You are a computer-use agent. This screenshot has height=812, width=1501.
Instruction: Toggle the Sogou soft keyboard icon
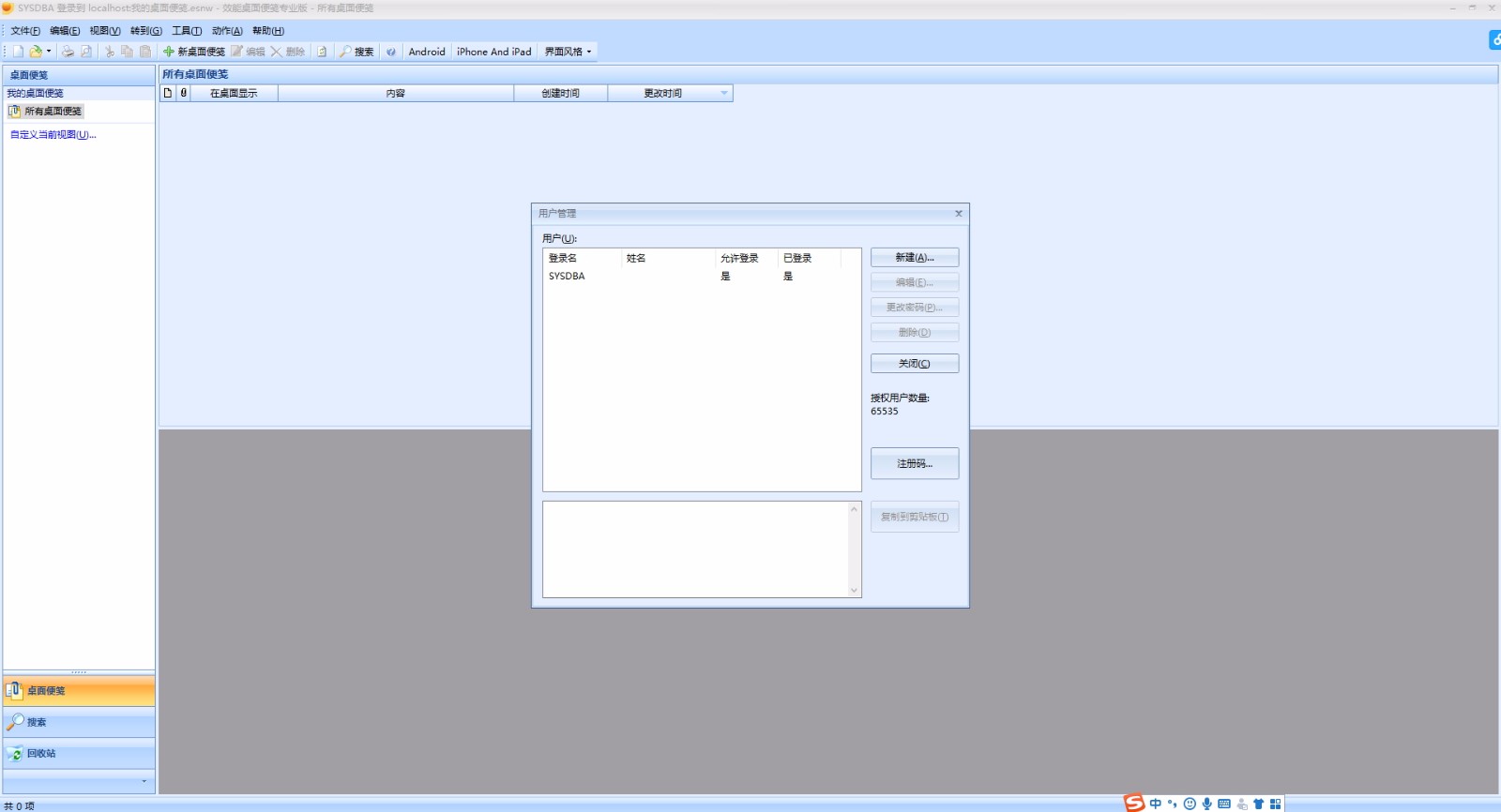(1224, 804)
